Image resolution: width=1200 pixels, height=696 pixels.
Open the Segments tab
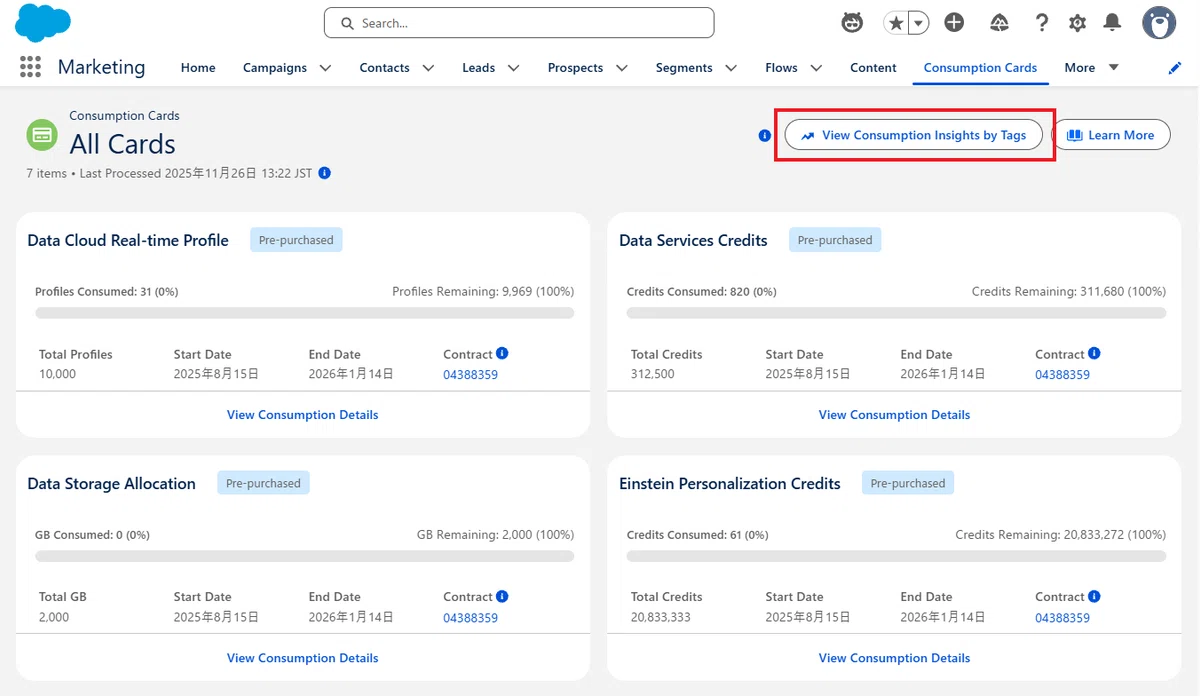click(684, 68)
